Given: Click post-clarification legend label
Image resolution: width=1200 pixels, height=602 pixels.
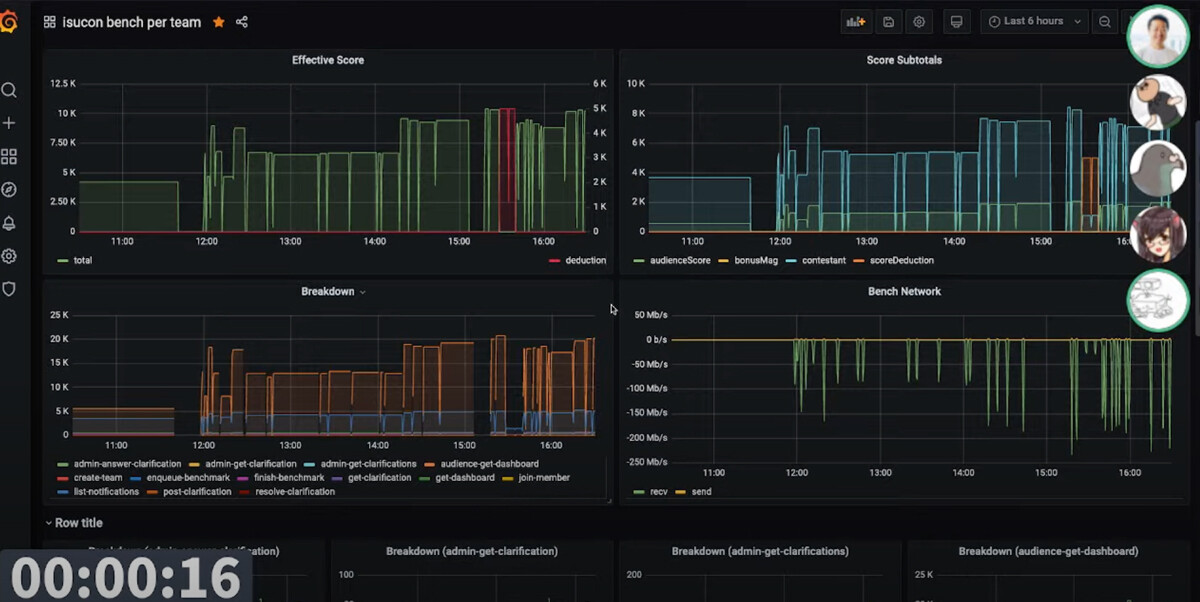Looking at the screenshot, I should point(197,492).
